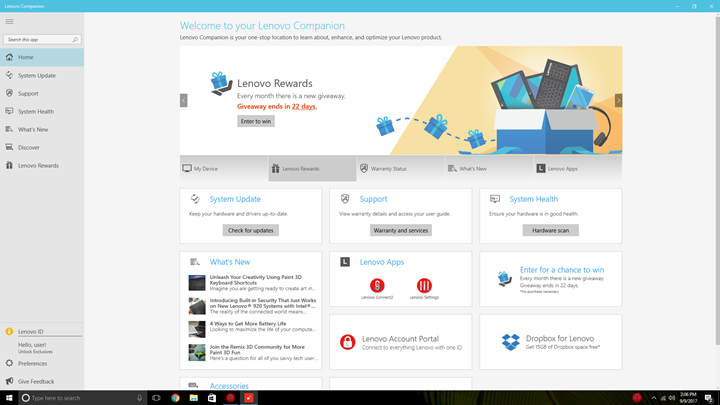Open Dropbox for Lenovo tile
The image size is (720, 405).
pyautogui.click(x=551, y=342)
